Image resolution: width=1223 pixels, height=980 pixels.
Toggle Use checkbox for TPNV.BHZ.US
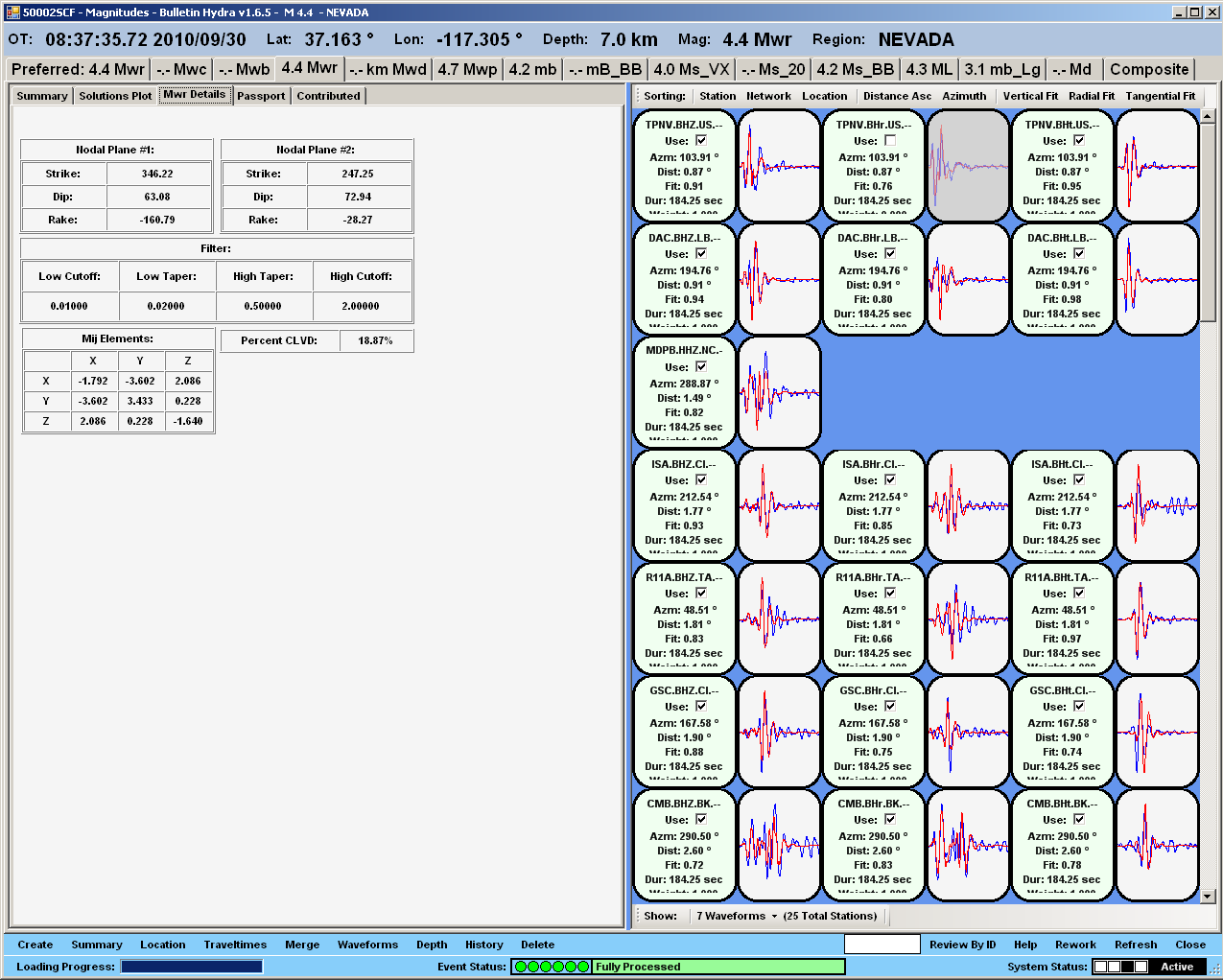pos(701,140)
